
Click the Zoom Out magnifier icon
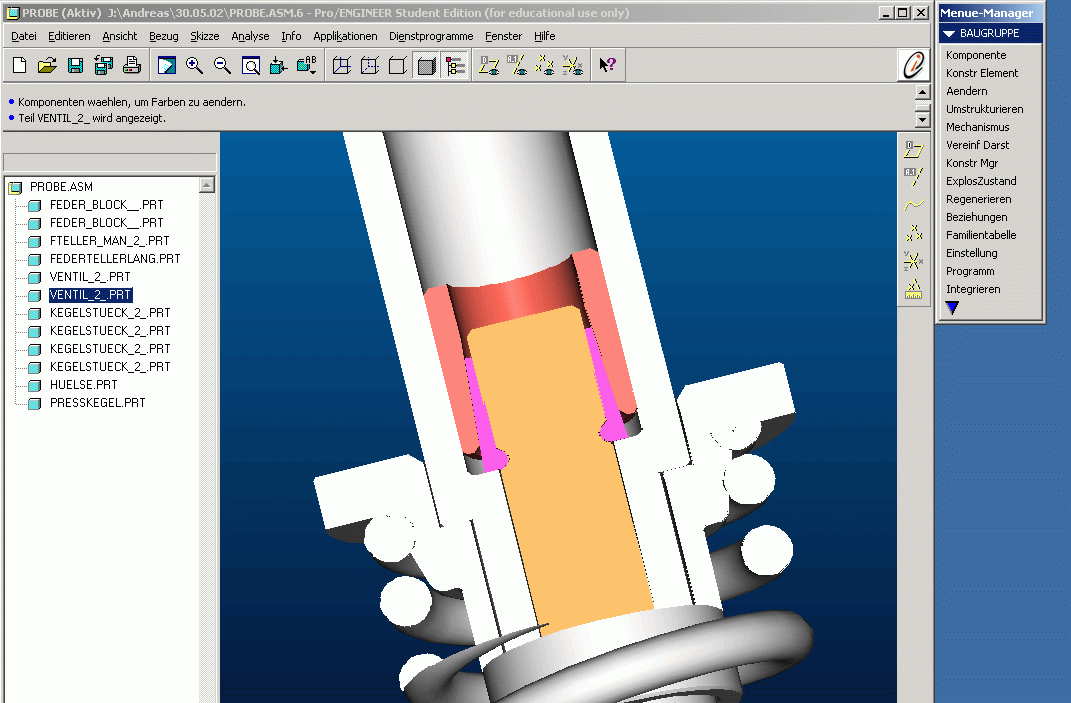222,66
